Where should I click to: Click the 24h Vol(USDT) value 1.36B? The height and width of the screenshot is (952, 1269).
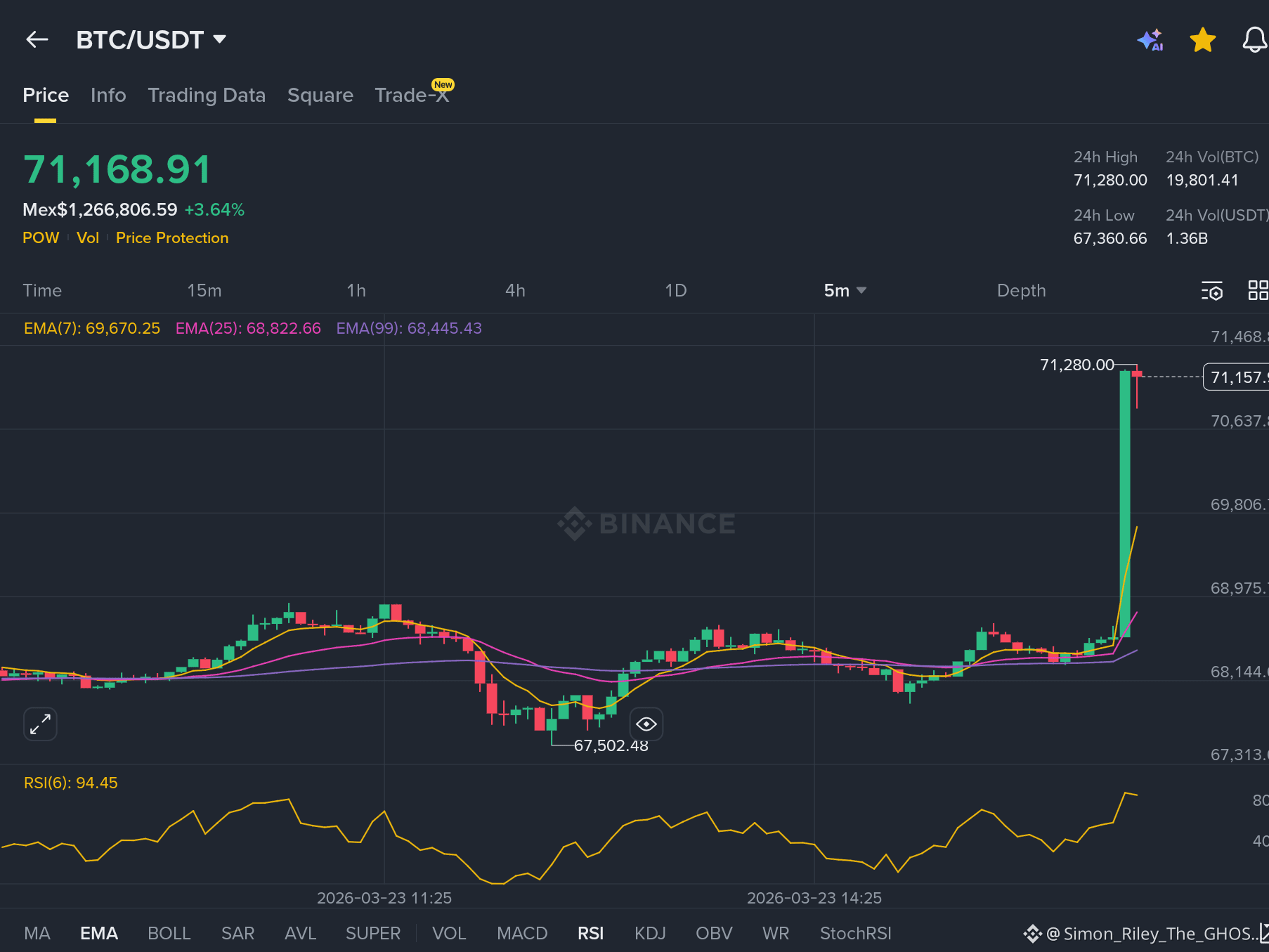coord(1187,238)
